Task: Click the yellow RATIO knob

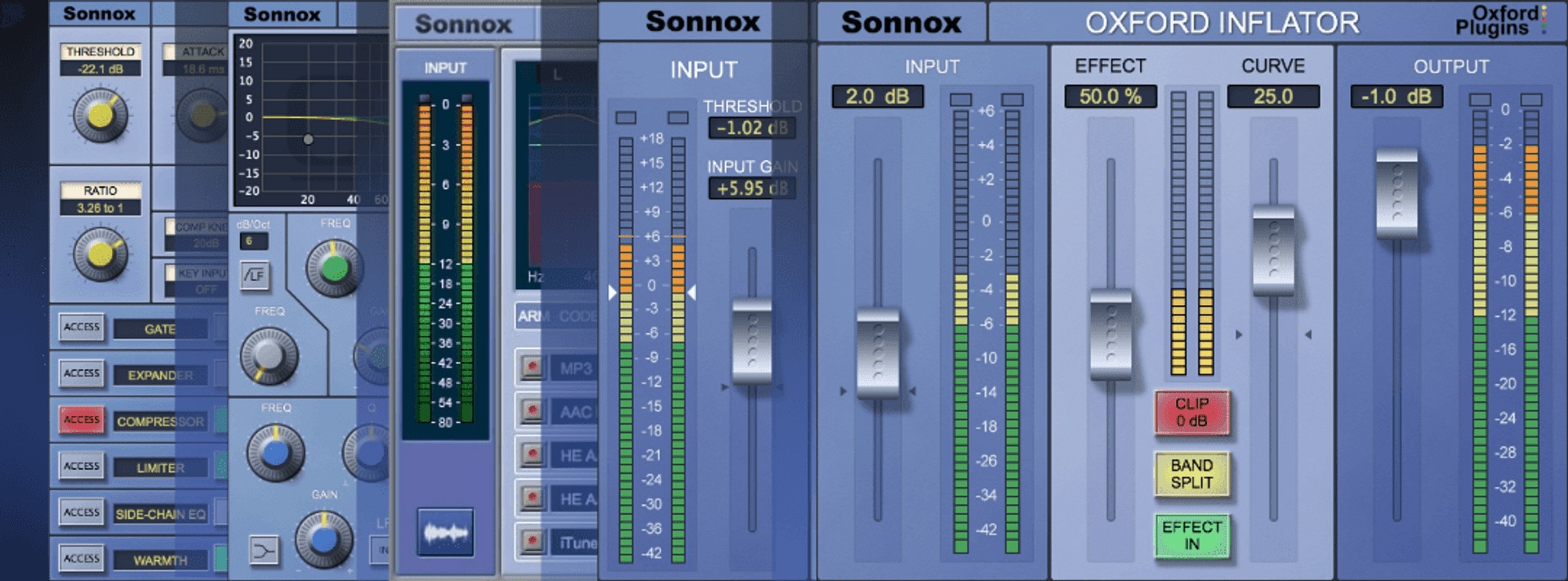Action: coord(100,254)
